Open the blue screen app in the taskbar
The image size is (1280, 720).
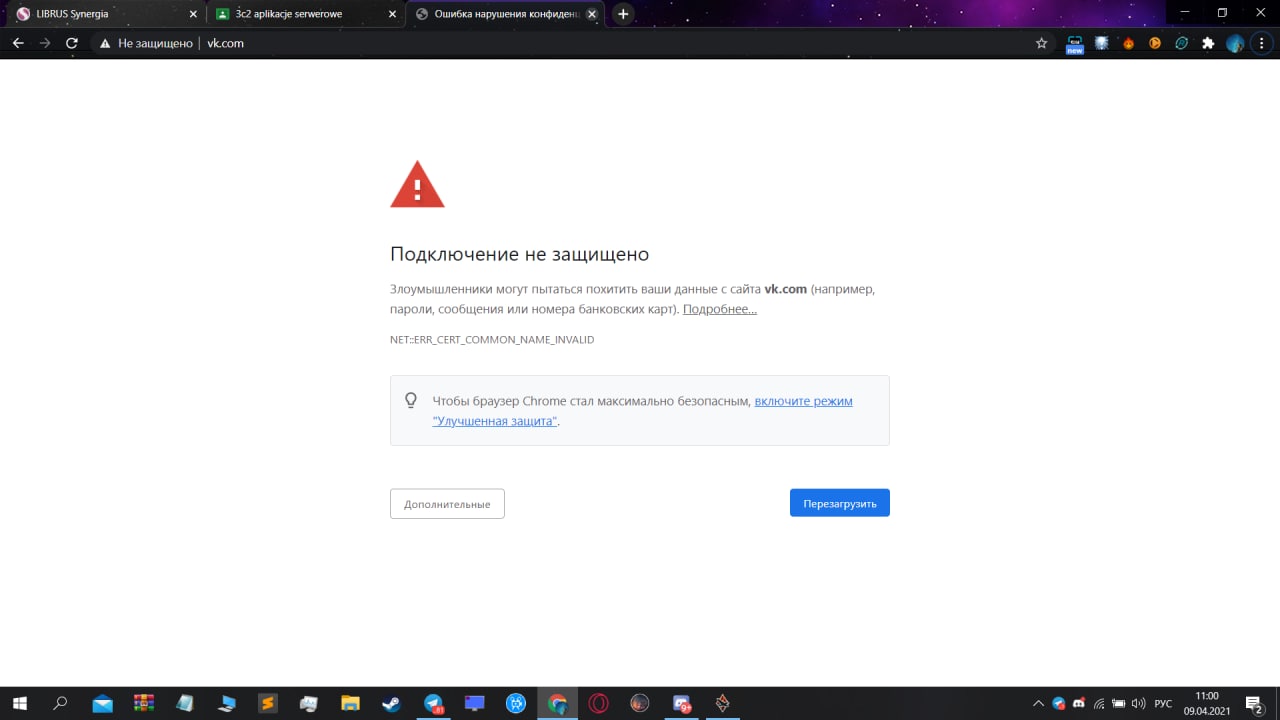coord(474,703)
